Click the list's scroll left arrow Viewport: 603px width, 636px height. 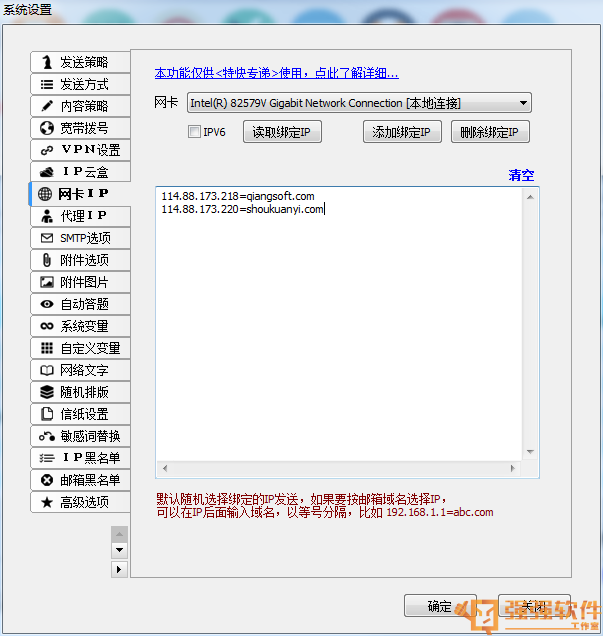(x=165, y=468)
